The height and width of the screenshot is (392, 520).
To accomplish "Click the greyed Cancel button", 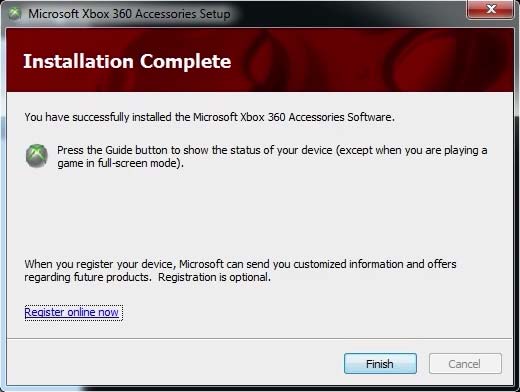I will click(465, 363).
